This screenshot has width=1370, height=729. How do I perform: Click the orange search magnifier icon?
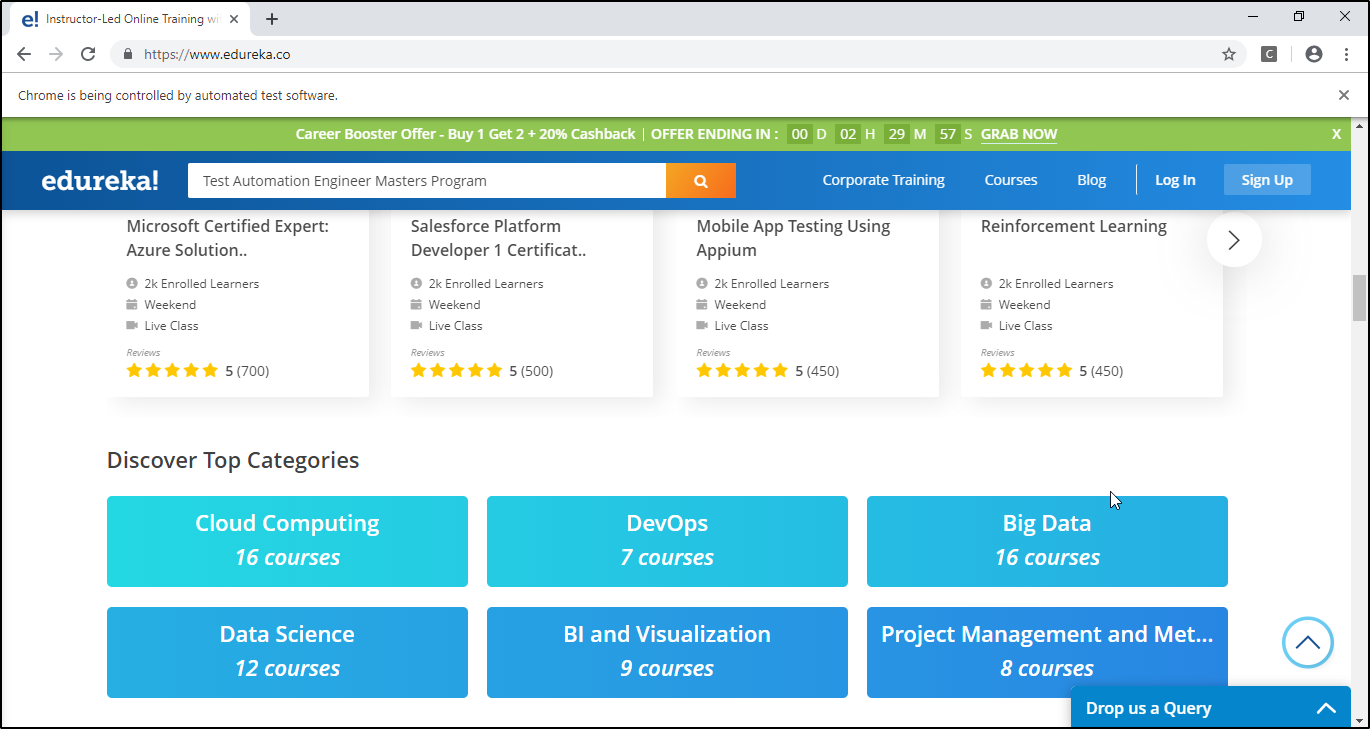[x=700, y=180]
